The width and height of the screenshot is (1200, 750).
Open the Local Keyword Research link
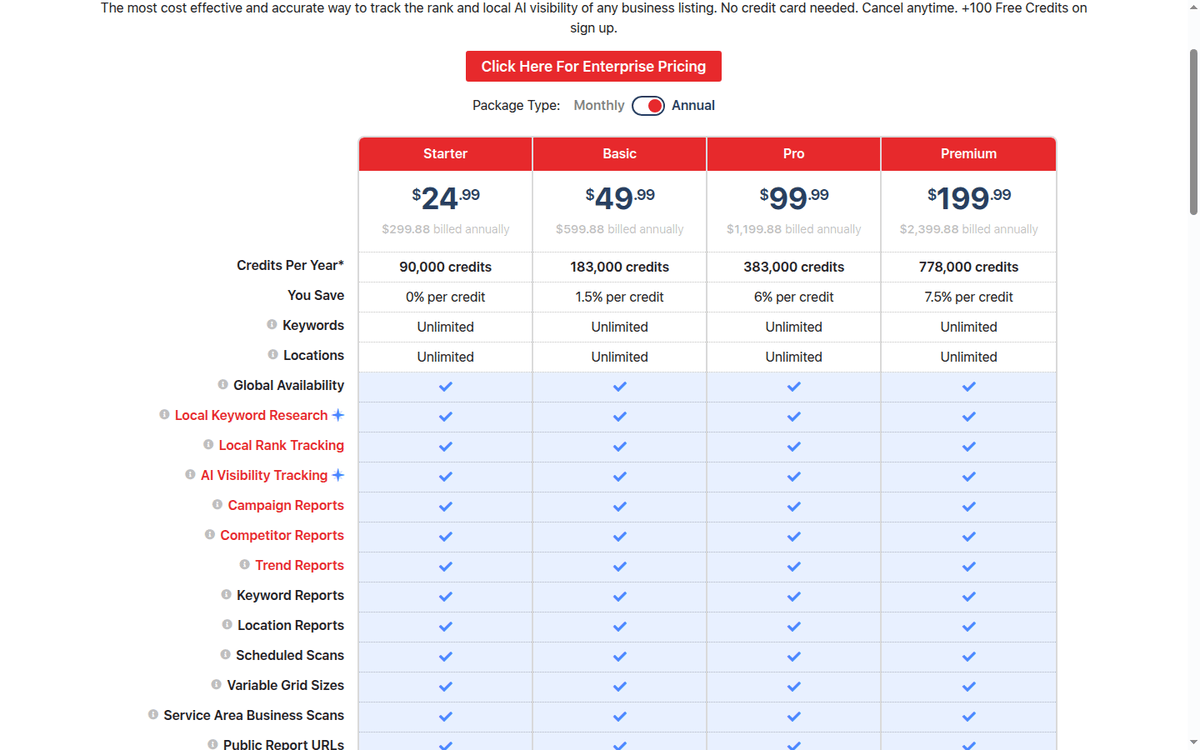[x=251, y=415]
